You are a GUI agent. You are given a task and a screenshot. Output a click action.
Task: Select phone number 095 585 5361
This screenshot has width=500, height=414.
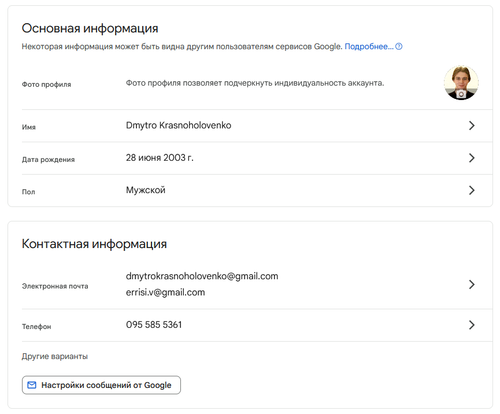coord(154,325)
